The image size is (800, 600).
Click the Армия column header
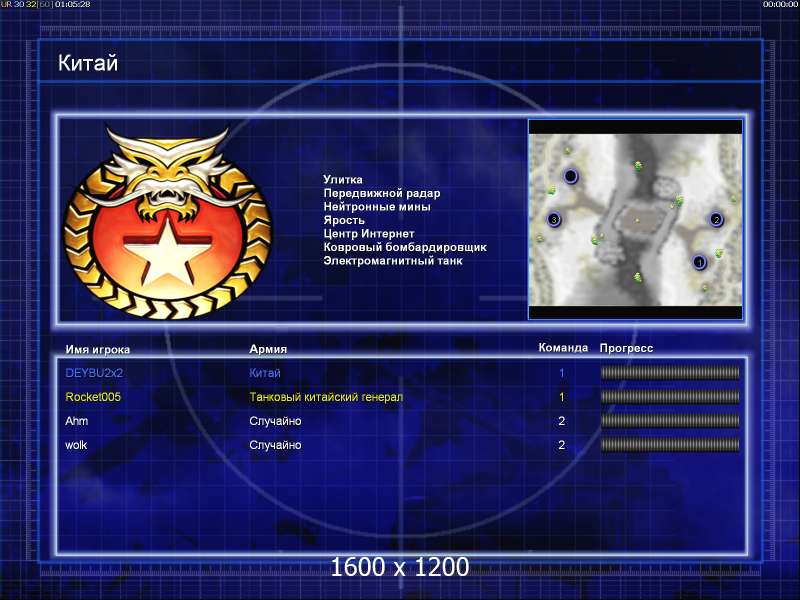coord(268,349)
